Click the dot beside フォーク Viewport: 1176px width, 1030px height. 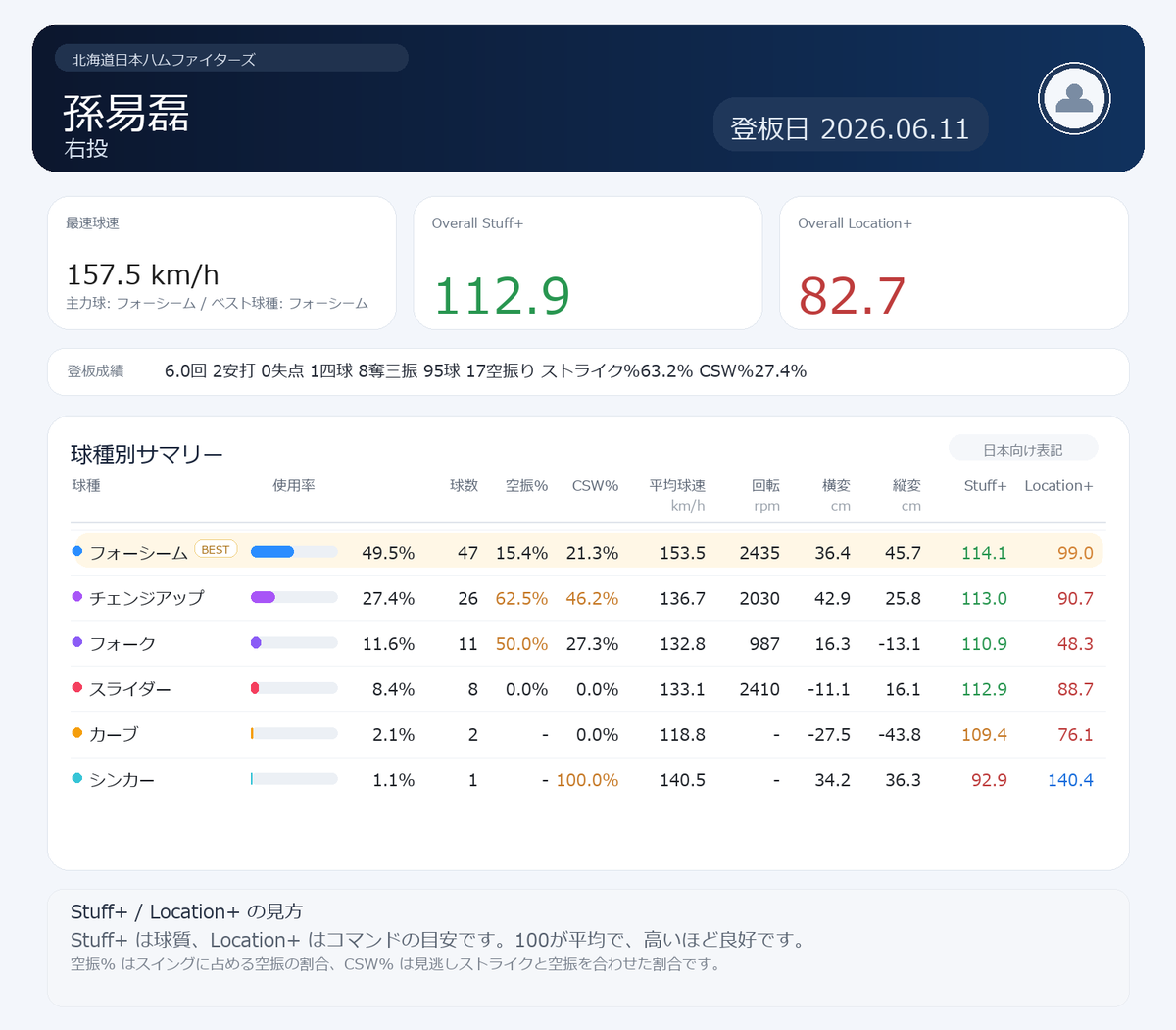tap(77, 642)
